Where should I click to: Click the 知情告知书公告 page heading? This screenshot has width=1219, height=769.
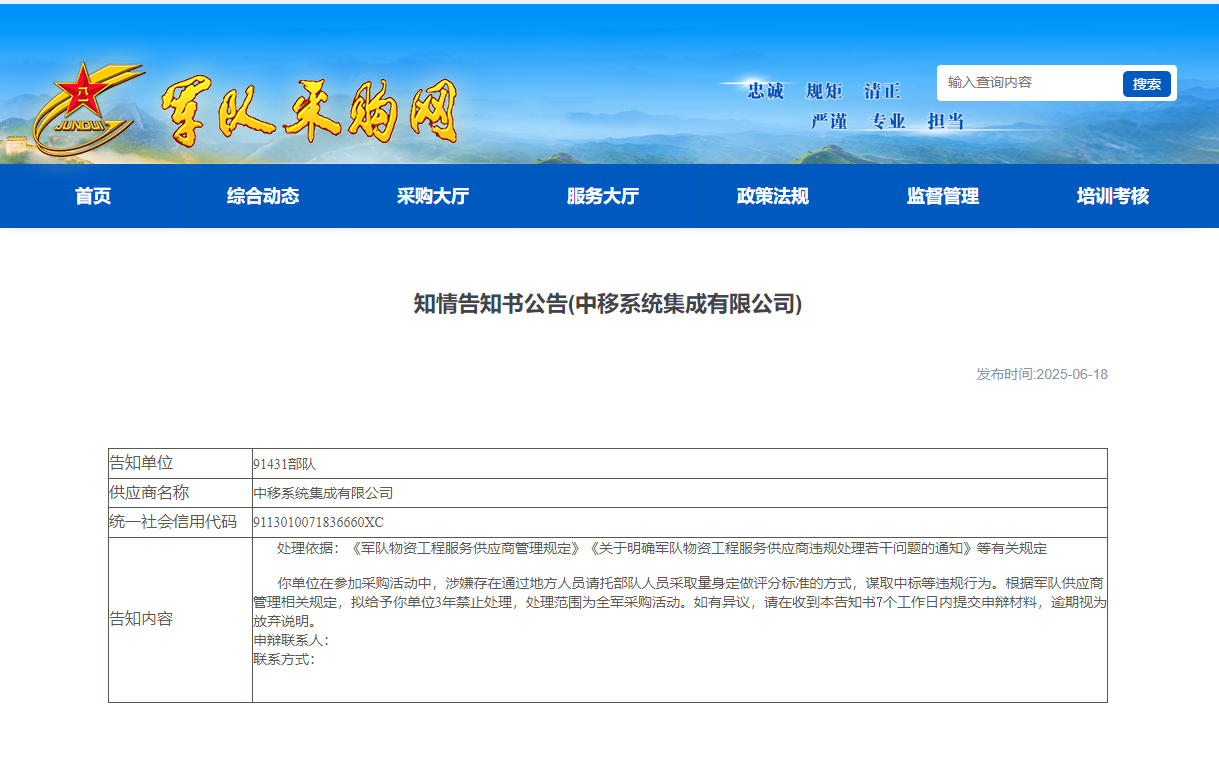point(608,304)
